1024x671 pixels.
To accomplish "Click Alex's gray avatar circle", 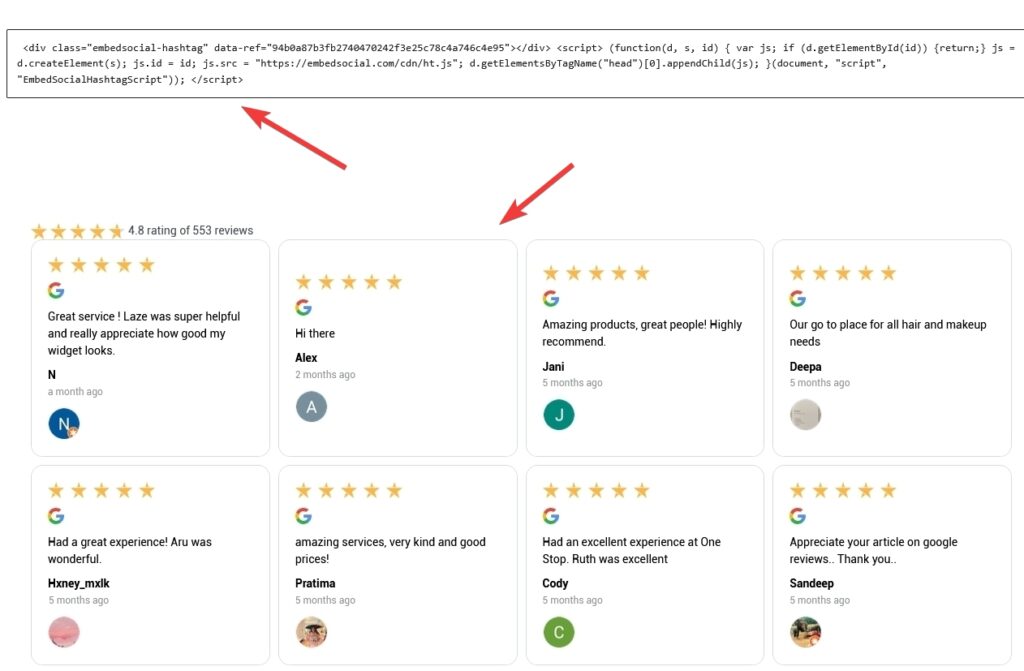I will 311,407.
